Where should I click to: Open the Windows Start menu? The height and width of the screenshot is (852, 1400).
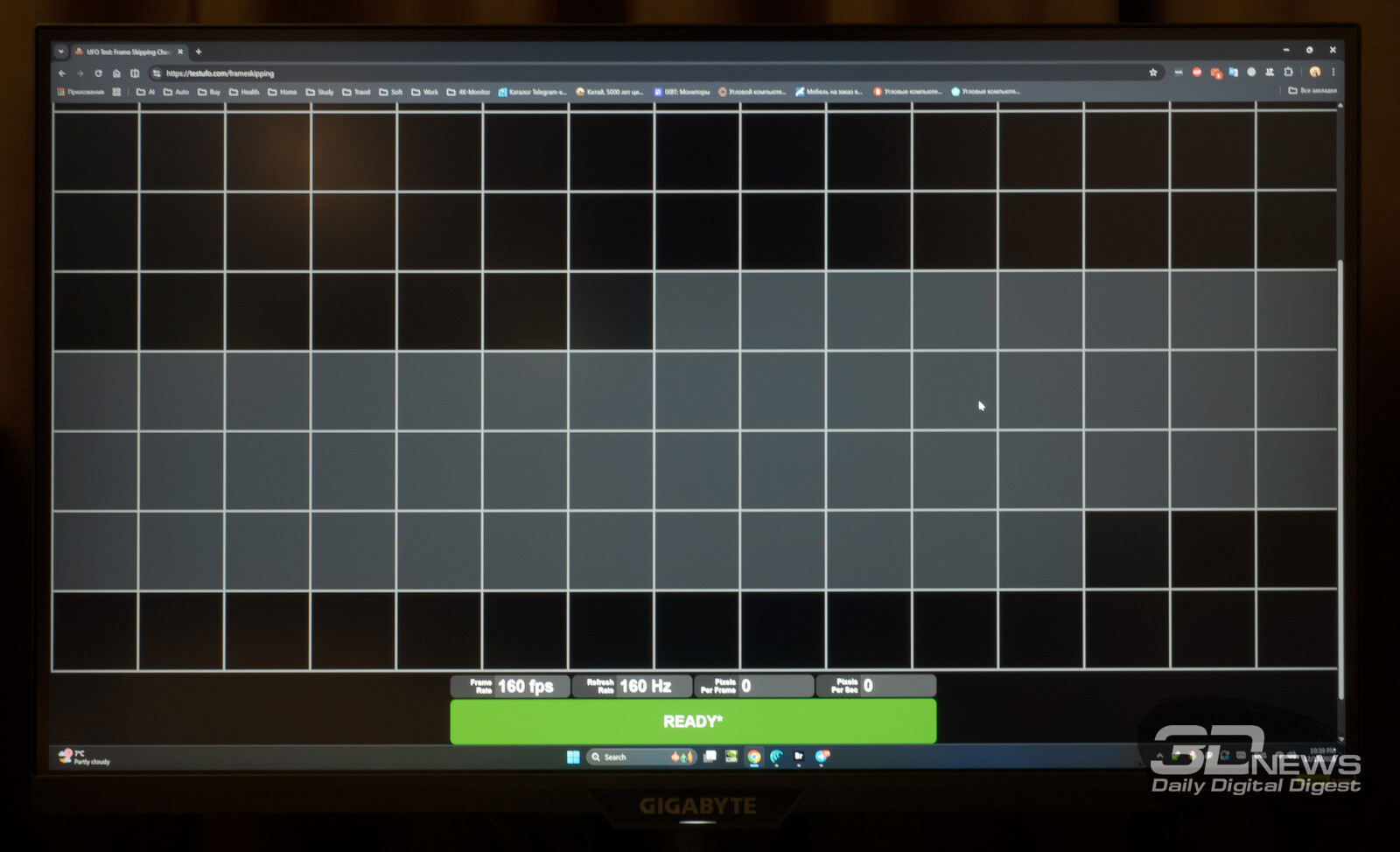pyautogui.click(x=573, y=757)
